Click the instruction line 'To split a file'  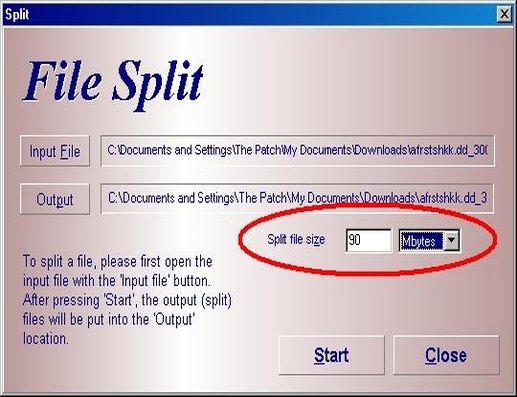coord(118,261)
